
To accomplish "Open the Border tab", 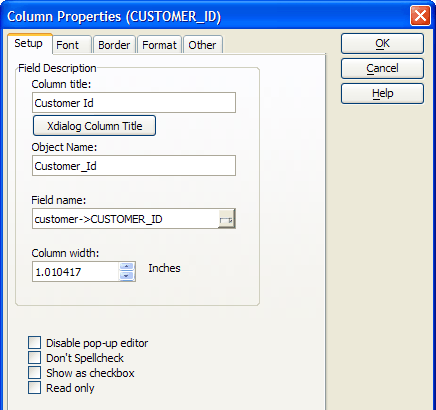I will coord(114,45).
